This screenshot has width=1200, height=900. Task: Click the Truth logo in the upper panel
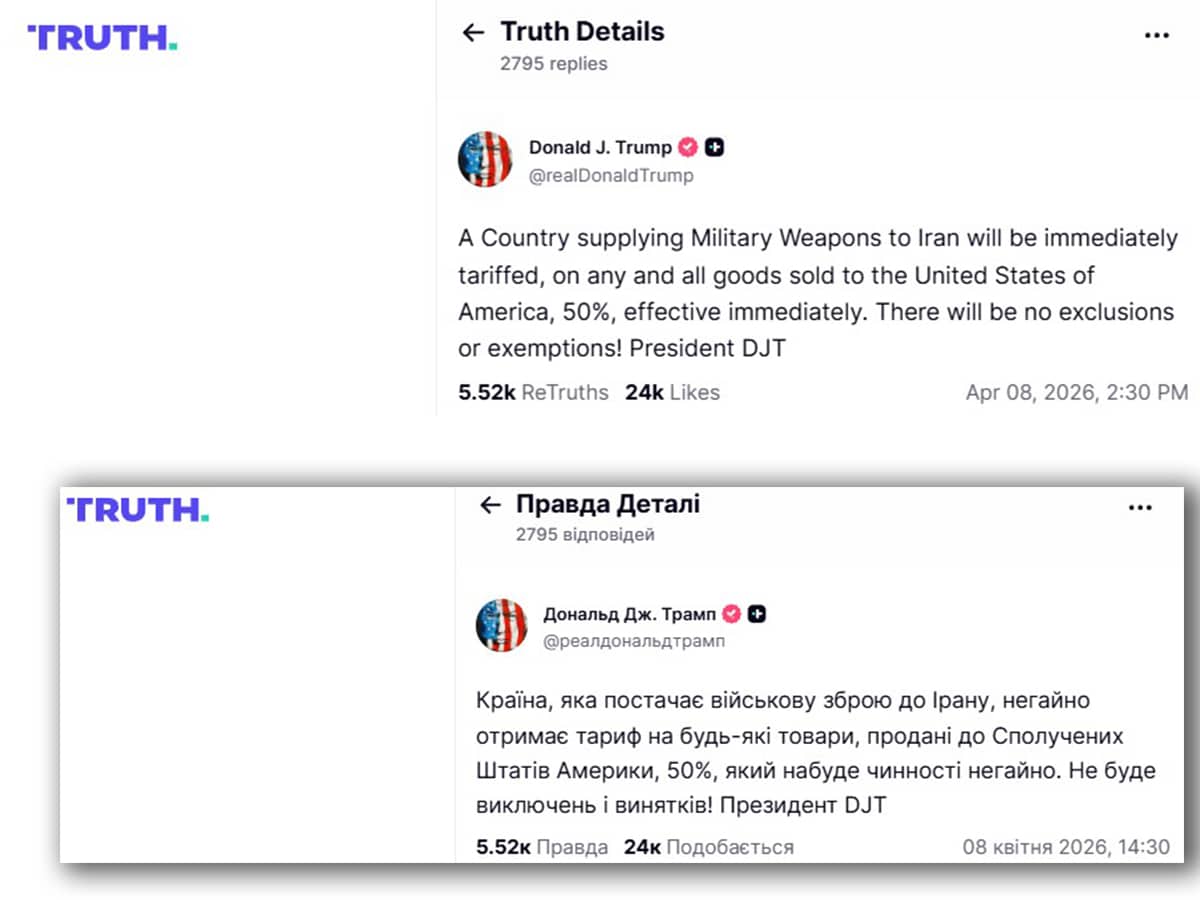click(102, 38)
